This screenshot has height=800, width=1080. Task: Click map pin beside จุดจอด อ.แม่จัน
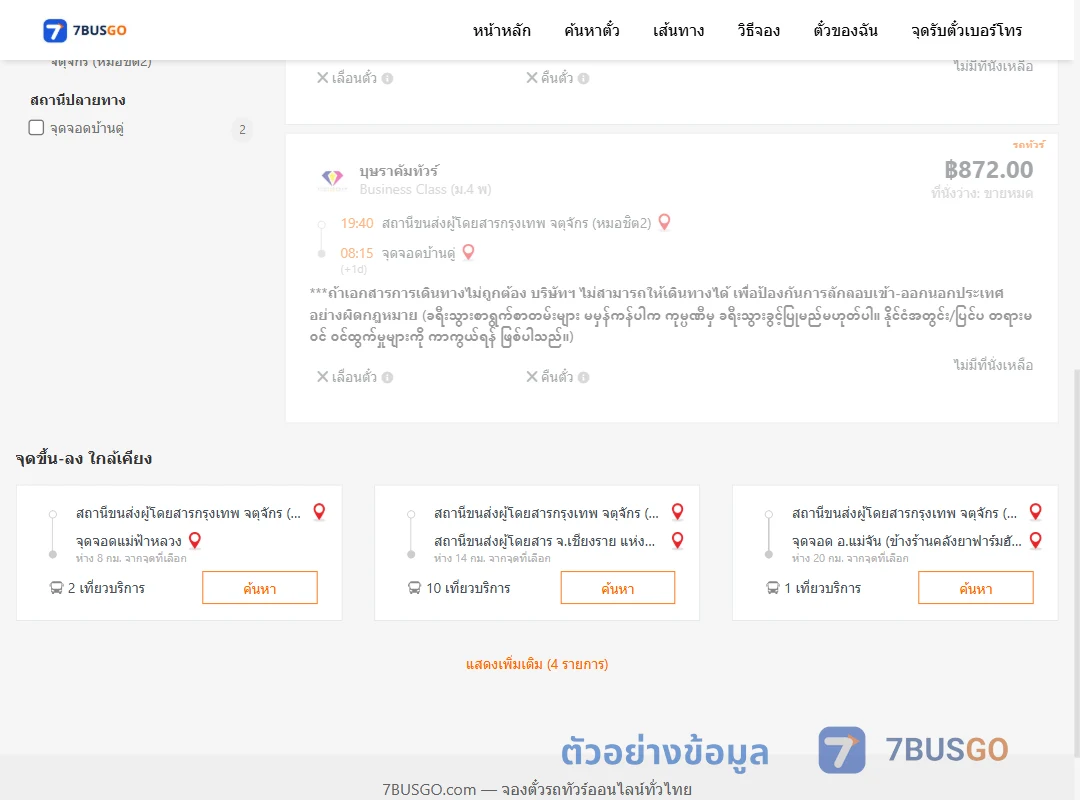pyautogui.click(x=1035, y=540)
